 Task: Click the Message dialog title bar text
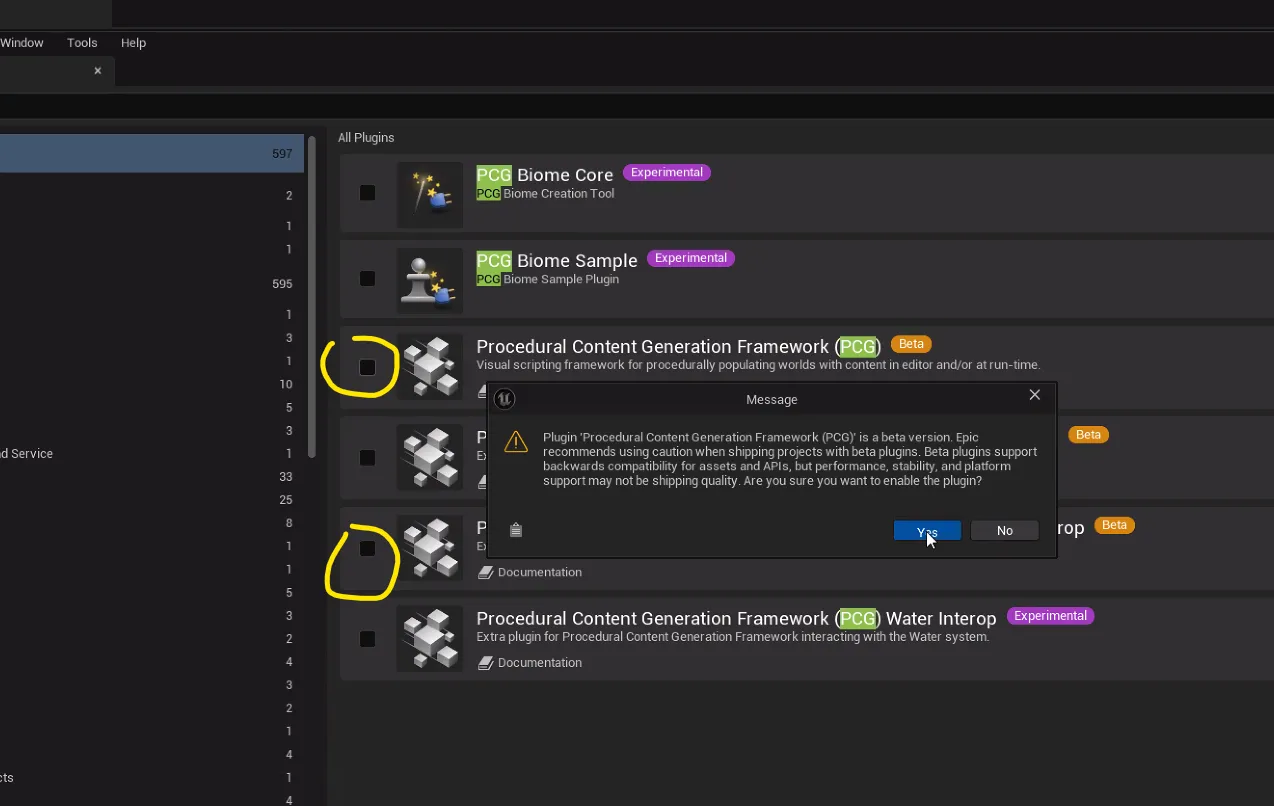[x=772, y=400]
